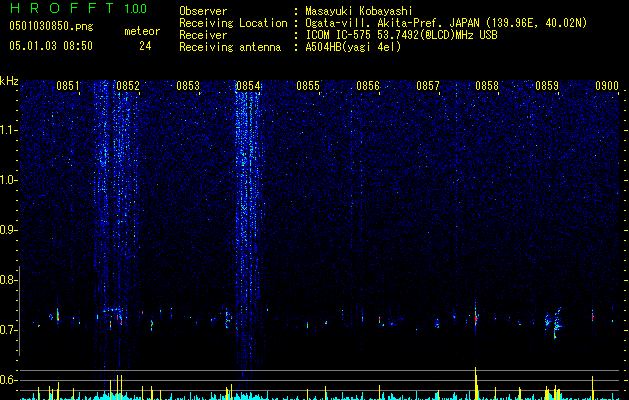Click the 0858 time marker
629x400 pixels.
(487, 86)
